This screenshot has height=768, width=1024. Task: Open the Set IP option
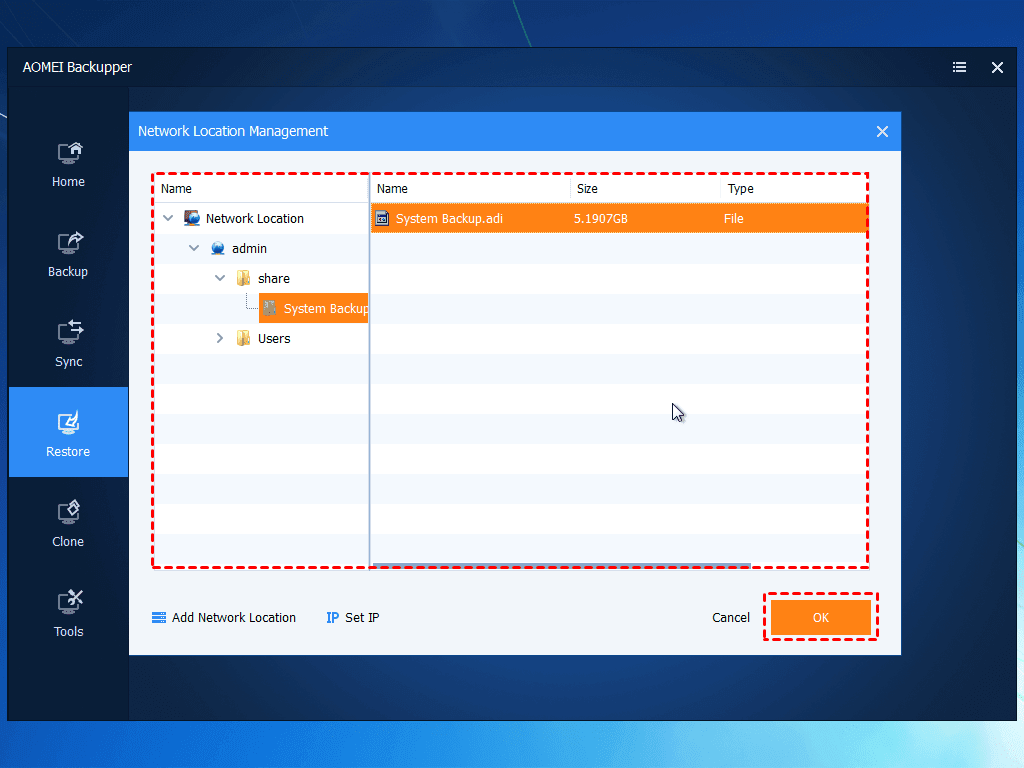362,618
